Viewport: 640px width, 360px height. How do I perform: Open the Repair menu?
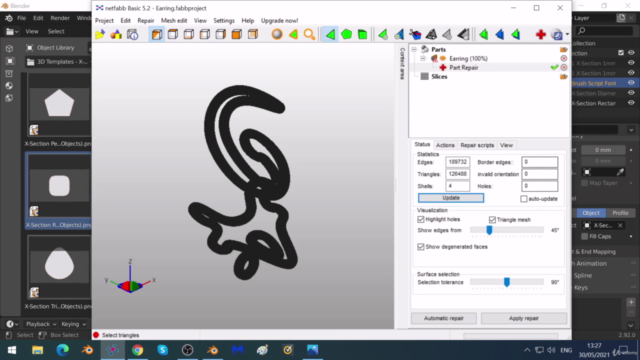click(x=146, y=20)
